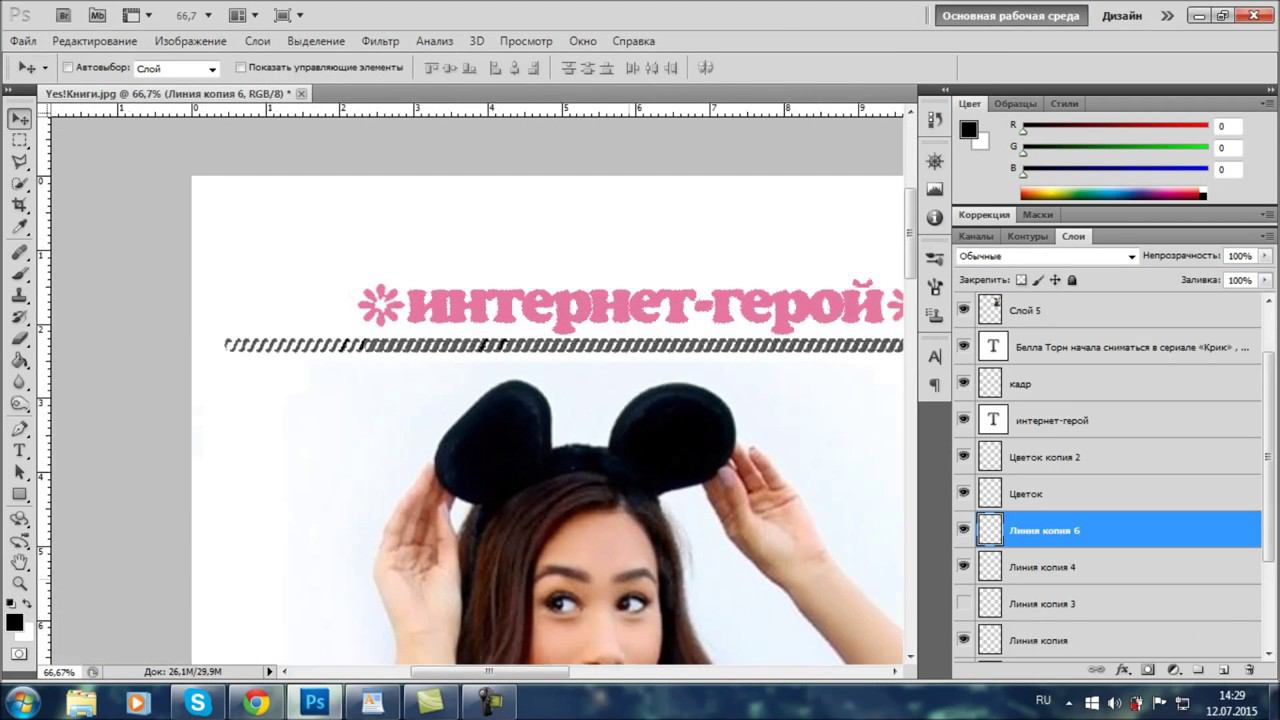Switch to the 'Образцы' tab
This screenshot has height=720, width=1280.
click(1015, 104)
